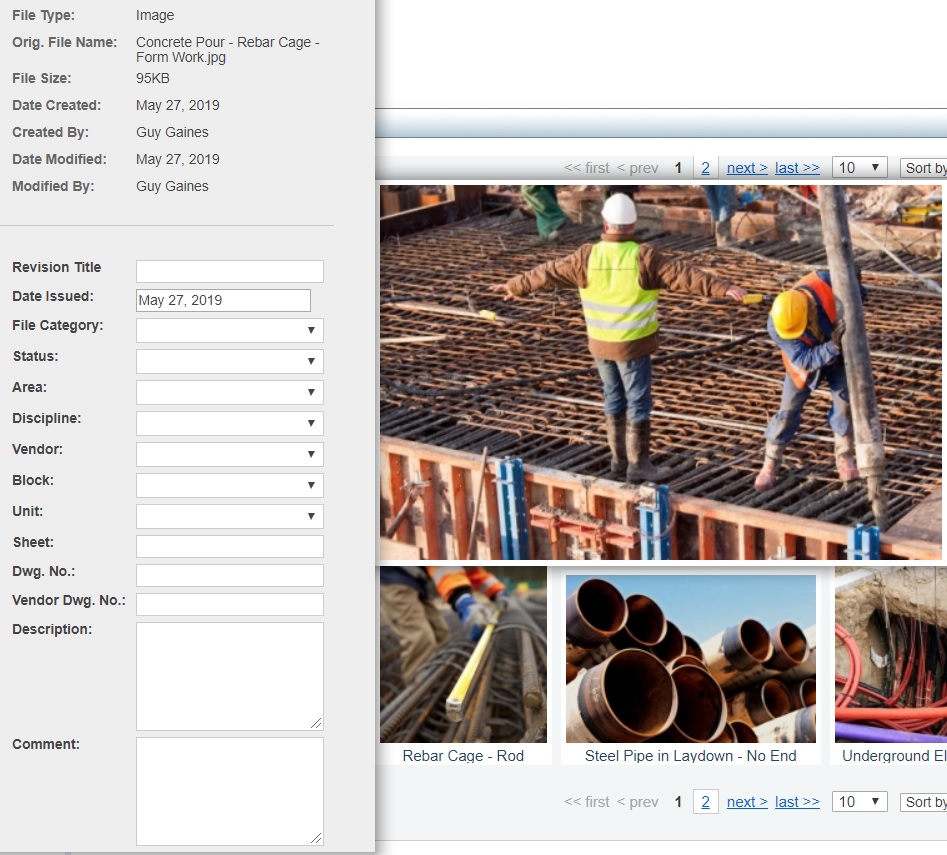Open the File Category dropdown
Image resolution: width=947 pixels, height=855 pixels.
tap(230, 330)
